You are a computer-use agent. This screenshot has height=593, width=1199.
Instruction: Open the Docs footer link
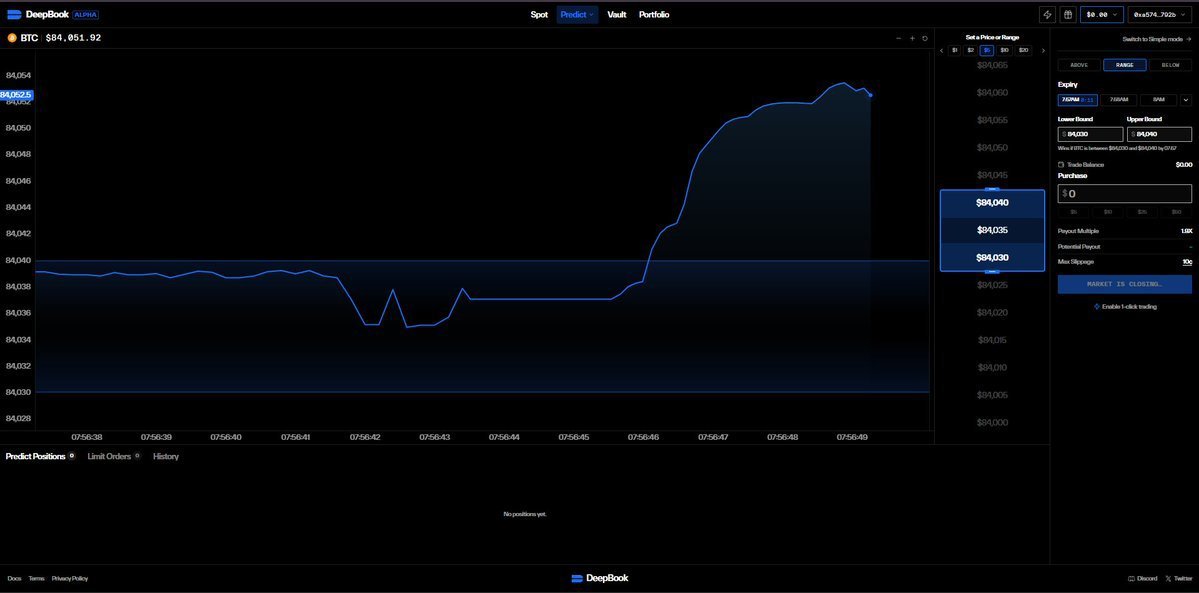(x=15, y=578)
